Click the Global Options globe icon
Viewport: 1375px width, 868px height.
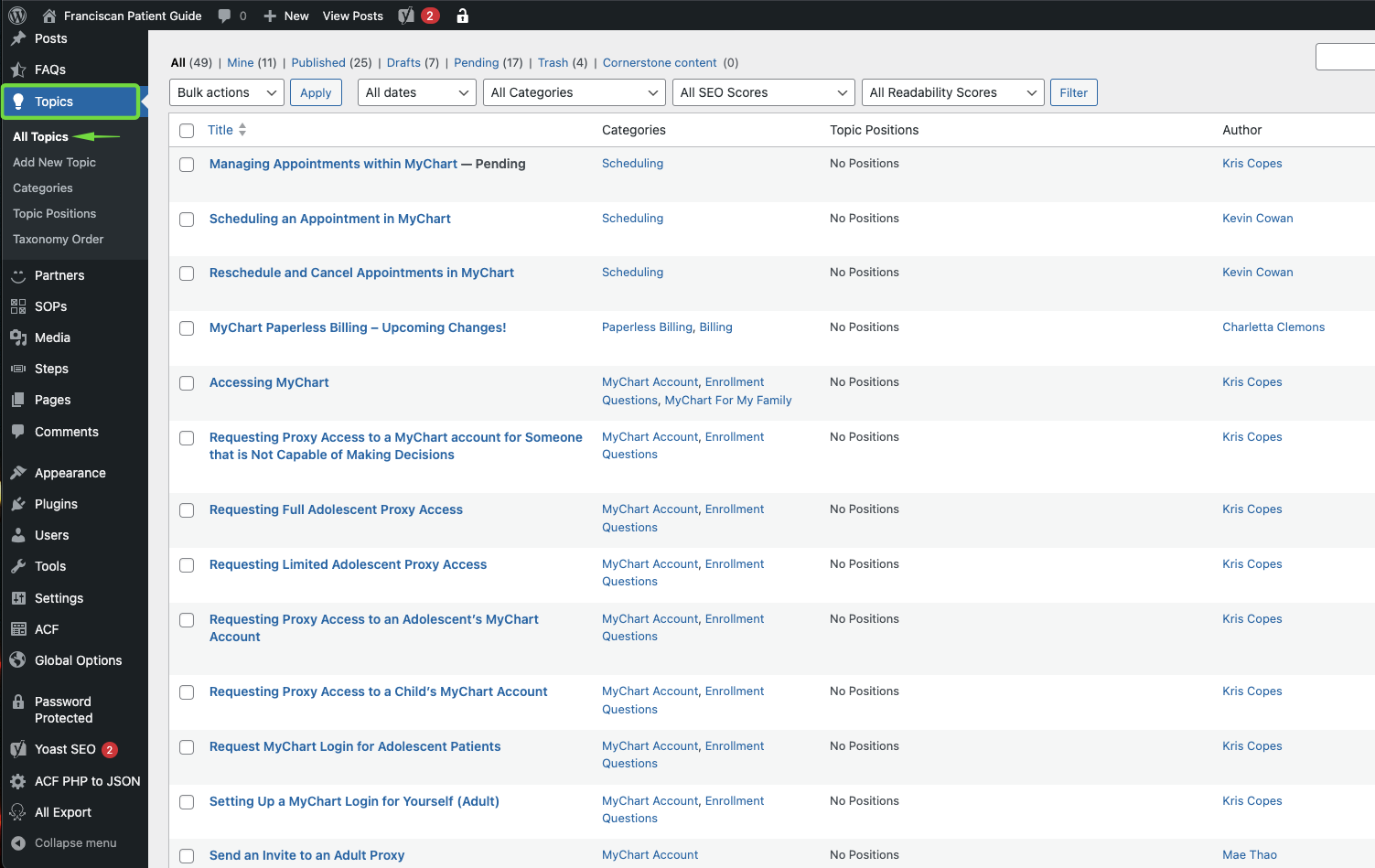coord(18,660)
